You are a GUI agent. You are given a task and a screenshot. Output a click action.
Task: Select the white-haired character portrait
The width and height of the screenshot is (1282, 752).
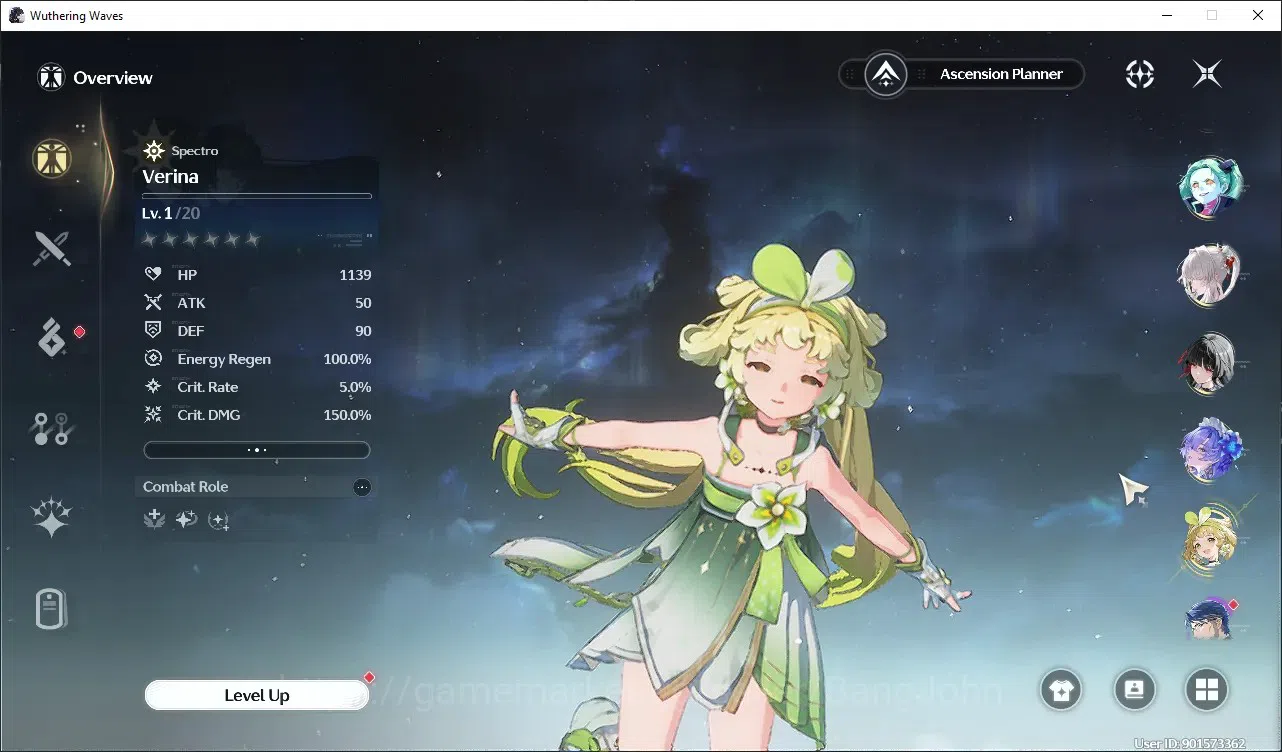[1207, 274]
